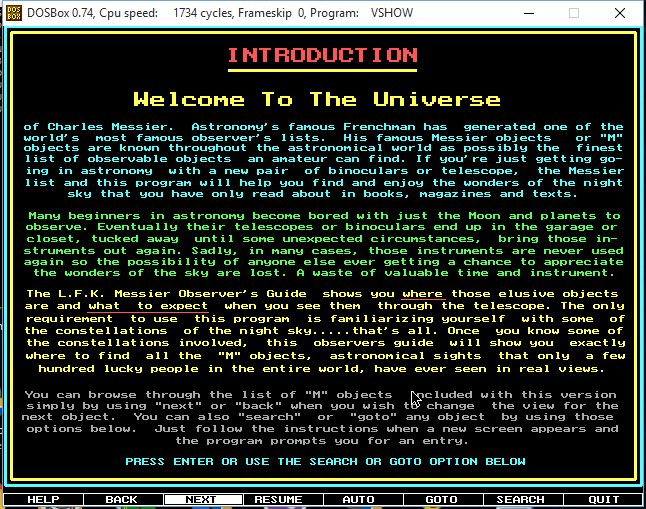Start AUTO mode from bottom menu

[358, 499]
